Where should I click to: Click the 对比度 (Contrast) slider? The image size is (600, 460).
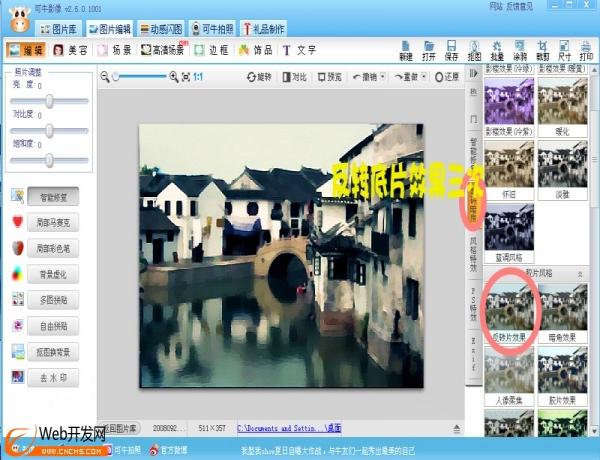point(48,129)
